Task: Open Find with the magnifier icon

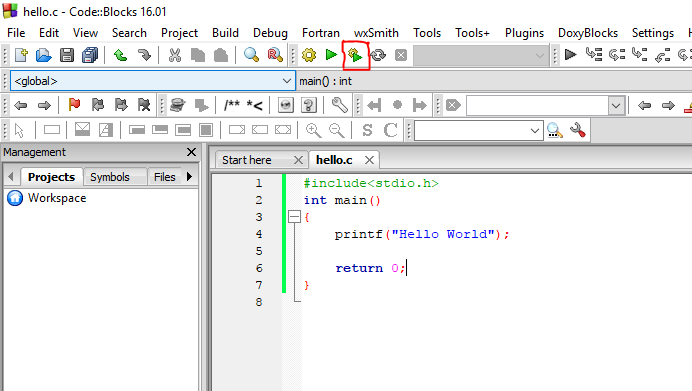Action: pyautogui.click(x=252, y=55)
